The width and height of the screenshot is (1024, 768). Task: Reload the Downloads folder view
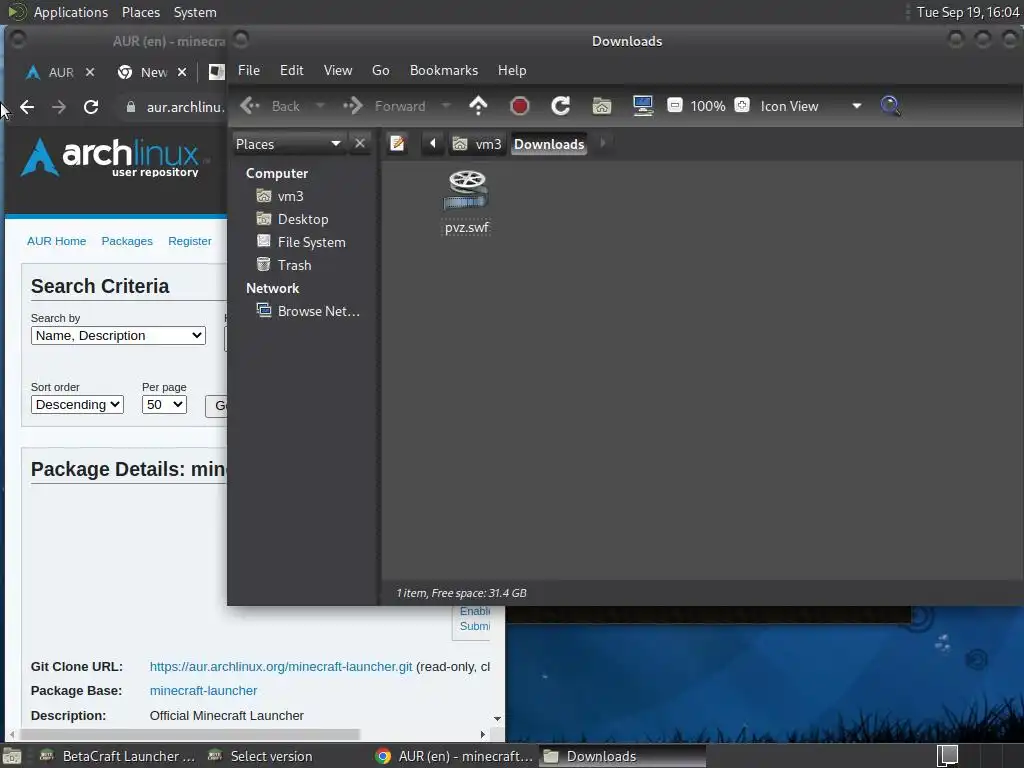click(561, 106)
